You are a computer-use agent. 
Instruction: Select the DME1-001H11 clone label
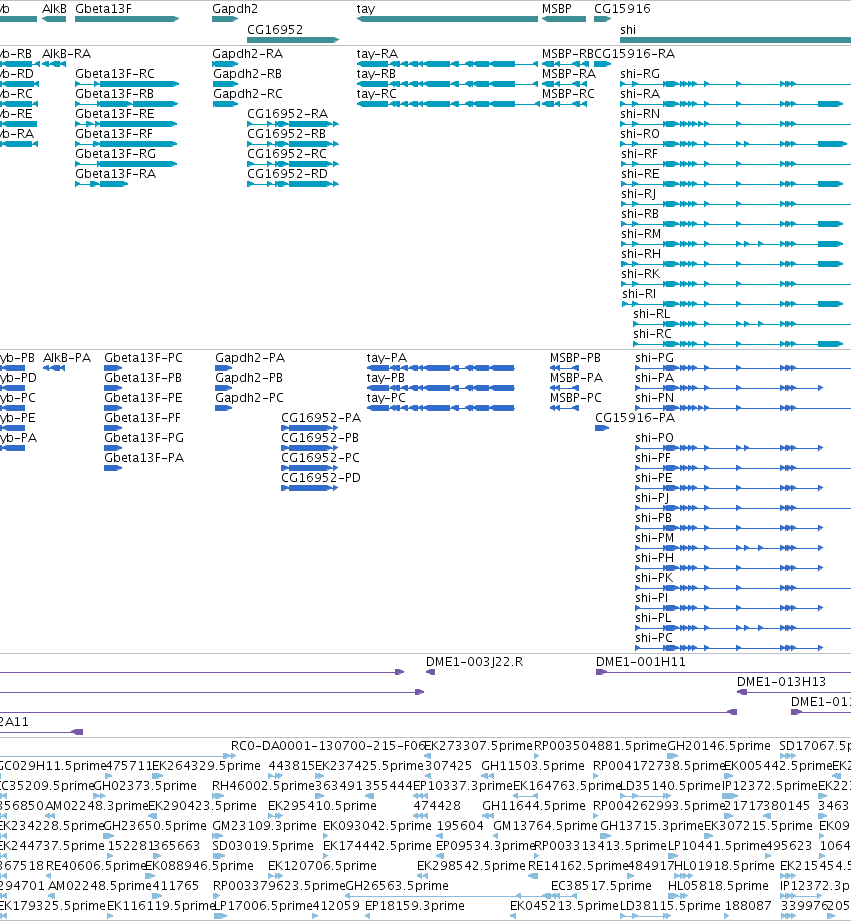coord(641,662)
